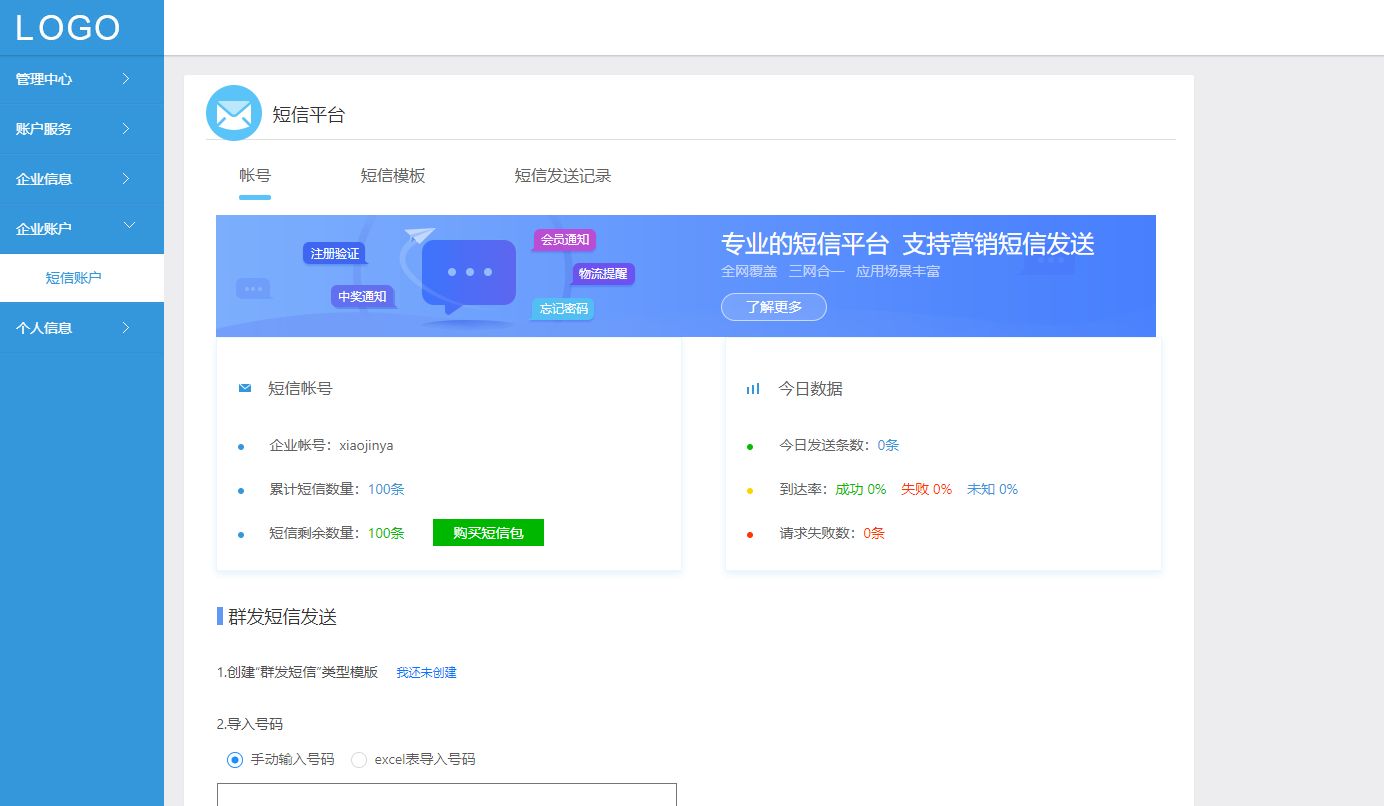The height and width of the screenshot is (806, 1384).
Task: Click the 中奖通知 tag in the banner
Action: 362,297
